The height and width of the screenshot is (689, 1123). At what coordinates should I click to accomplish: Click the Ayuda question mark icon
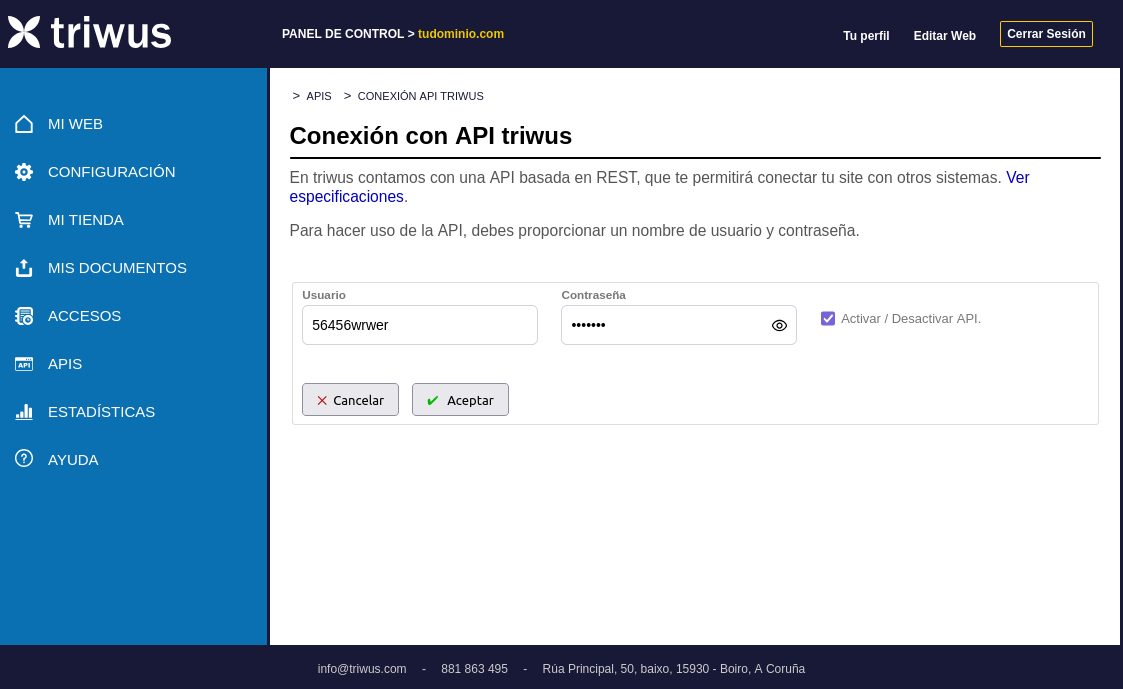[24, 458]
